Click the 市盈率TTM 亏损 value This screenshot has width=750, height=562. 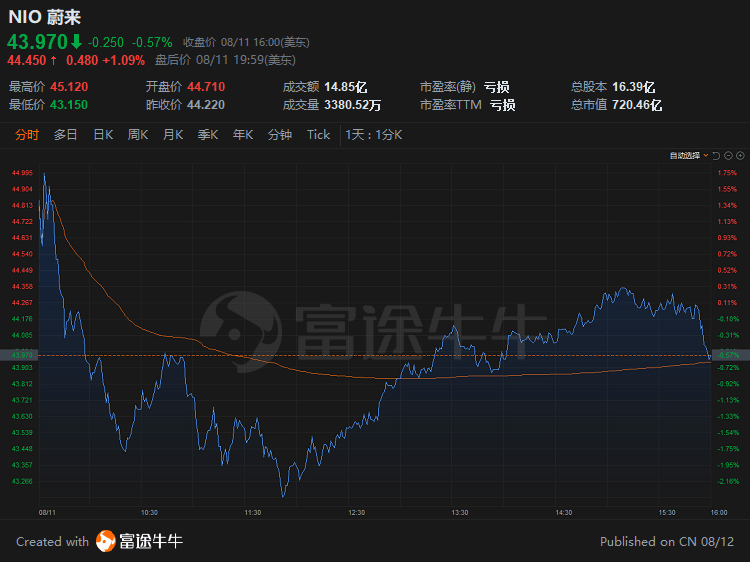pos(503,105)
